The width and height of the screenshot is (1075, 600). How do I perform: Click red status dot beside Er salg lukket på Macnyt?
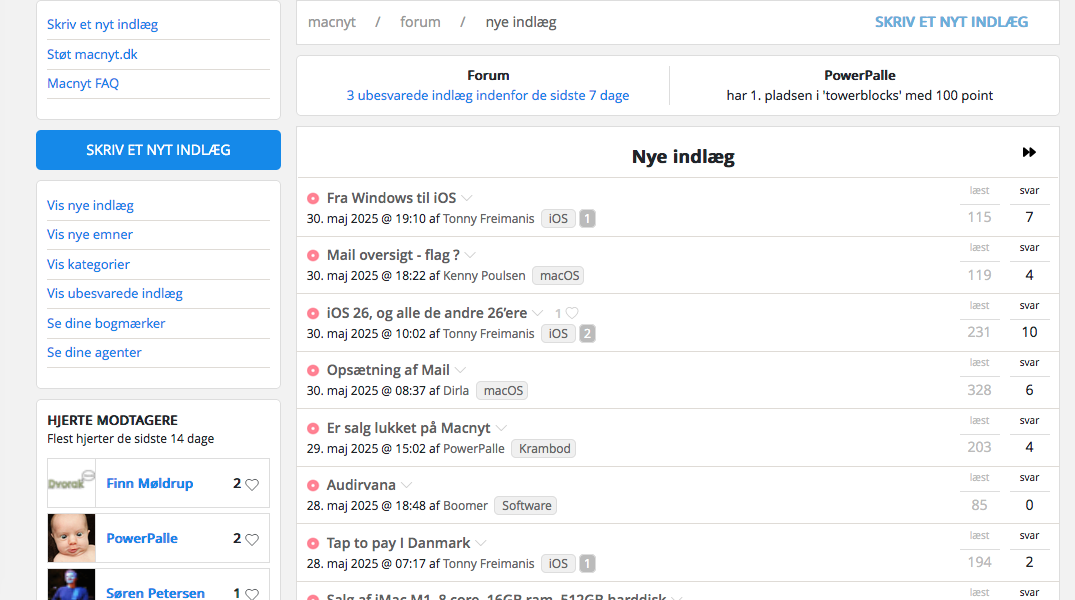click(313, 429)
